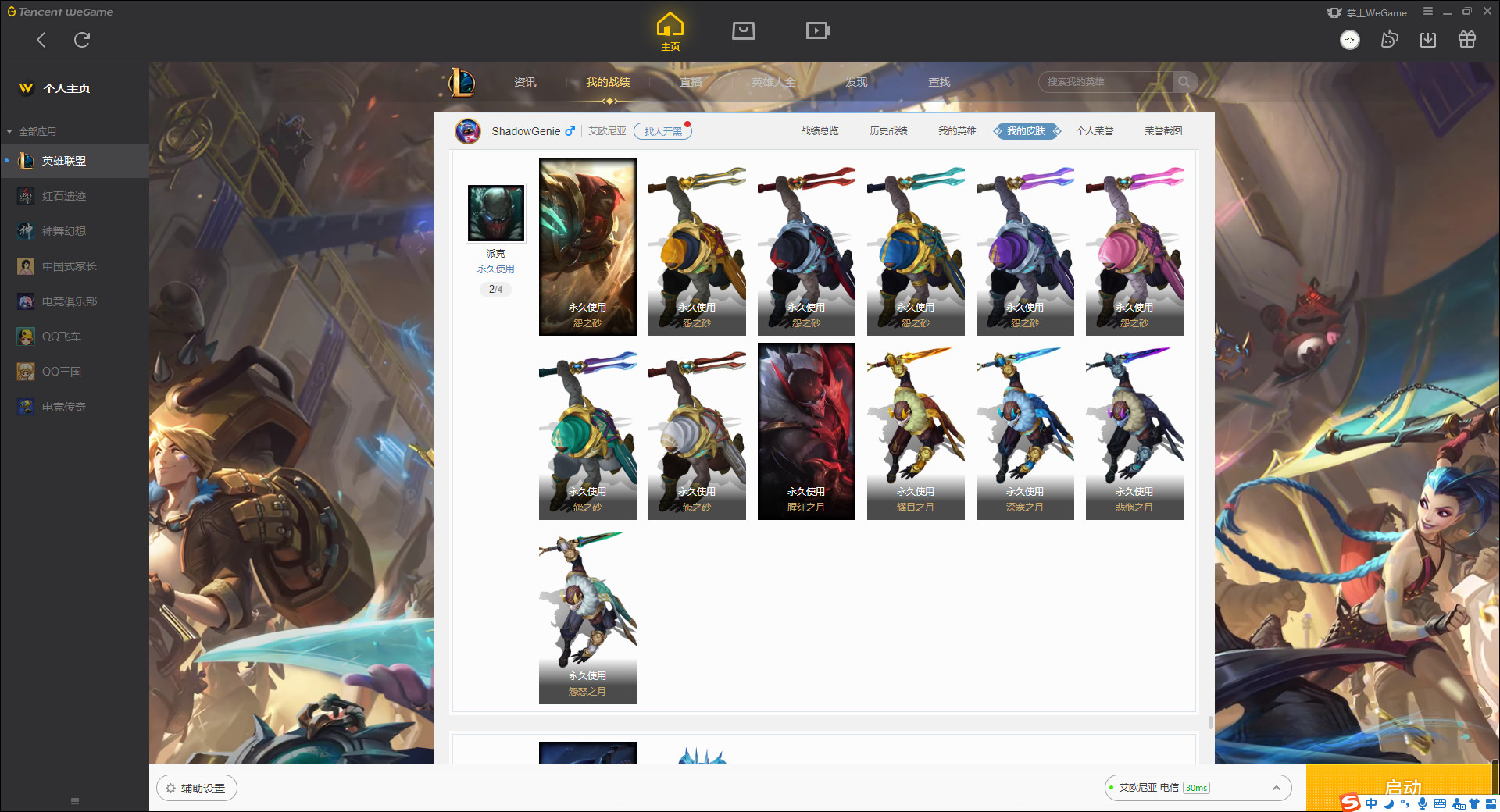This screenshot has width=1500, height=812.
Task: Click the ShadowGenie profile avatar
Action: pos(468,131)
